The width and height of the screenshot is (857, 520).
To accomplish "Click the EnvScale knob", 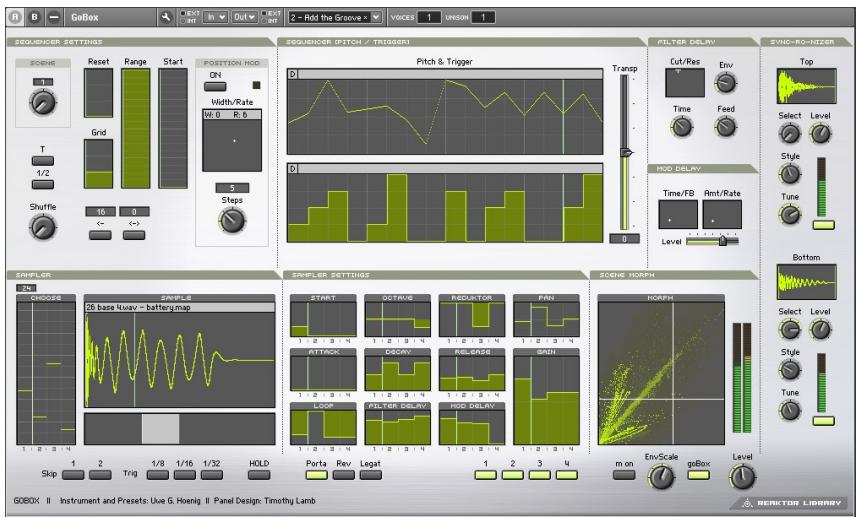I will pos(661,477).
